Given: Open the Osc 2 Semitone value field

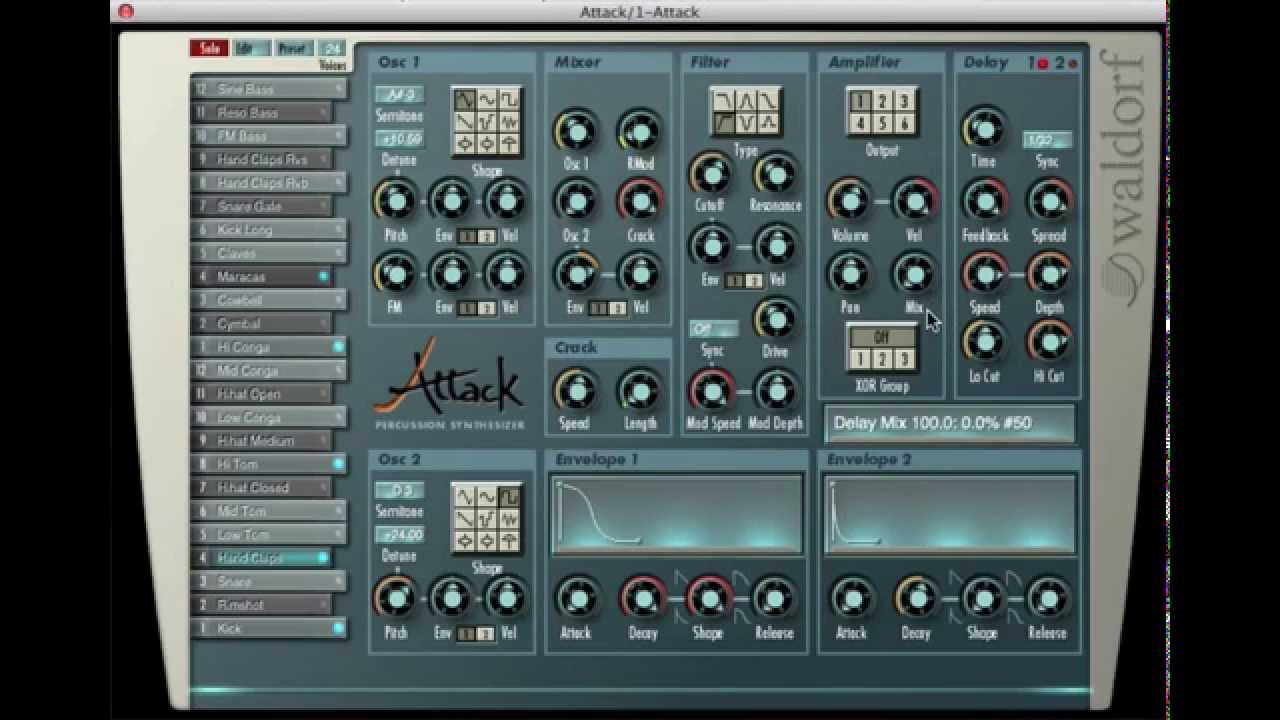Looking at the screenshot, I should coord(400,491).
